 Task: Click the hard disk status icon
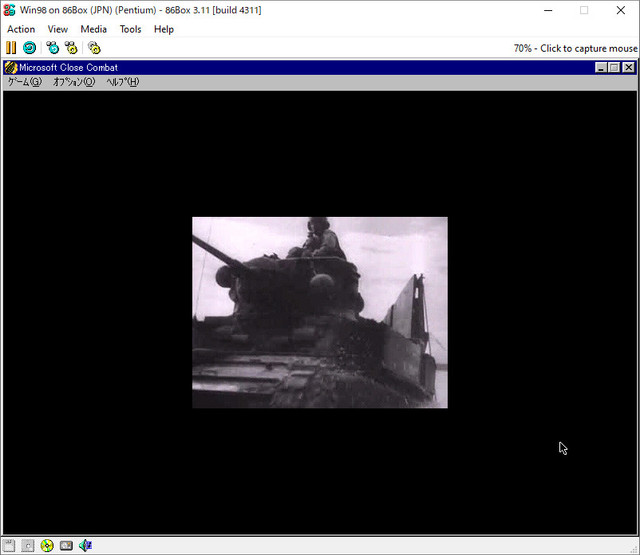click(x=66, y=546)
